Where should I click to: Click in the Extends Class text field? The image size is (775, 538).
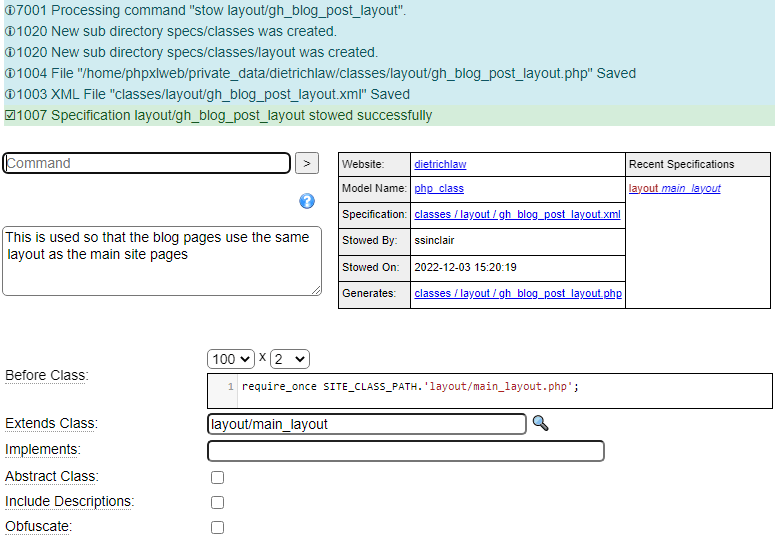pyautogui.click(x=366, y=424)
